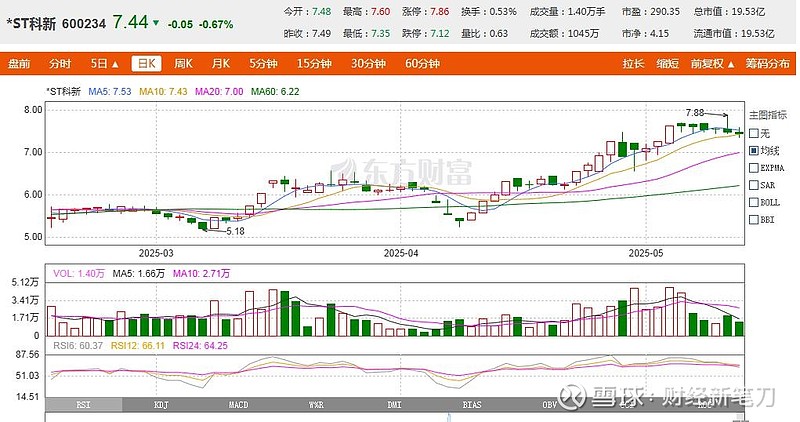This screenshot has height=422, width=800.
Task: Enable the EXPMA indicator checkbox
Action: pos(753,167)
